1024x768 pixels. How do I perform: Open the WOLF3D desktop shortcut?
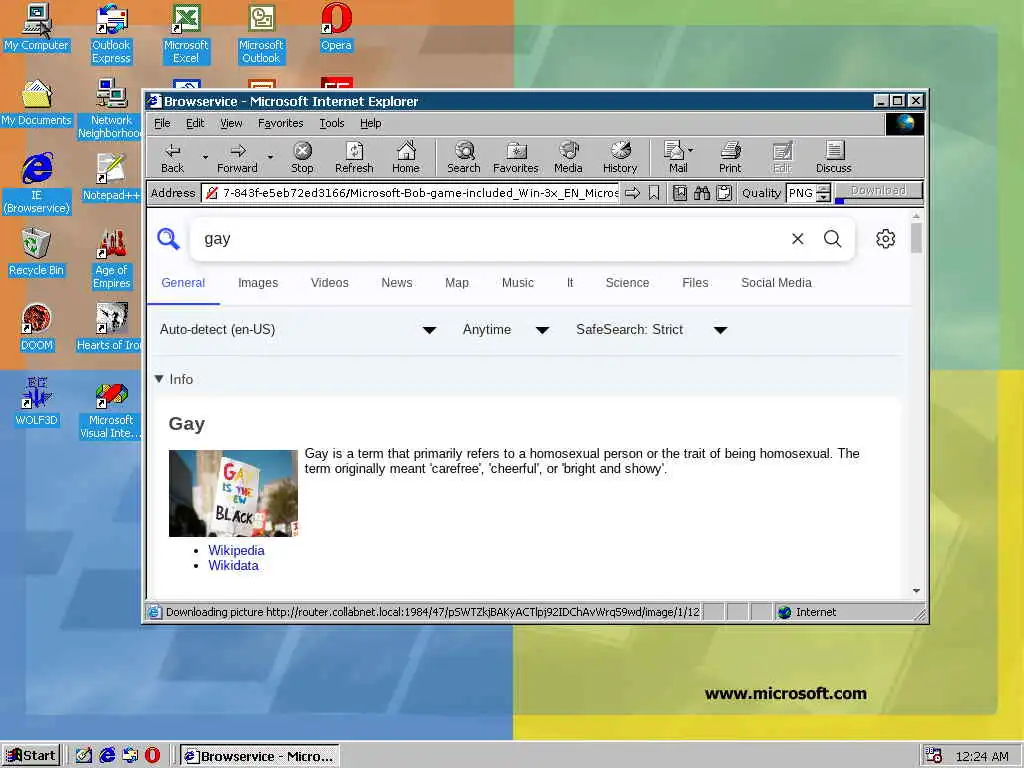click(x=37, y=402)
